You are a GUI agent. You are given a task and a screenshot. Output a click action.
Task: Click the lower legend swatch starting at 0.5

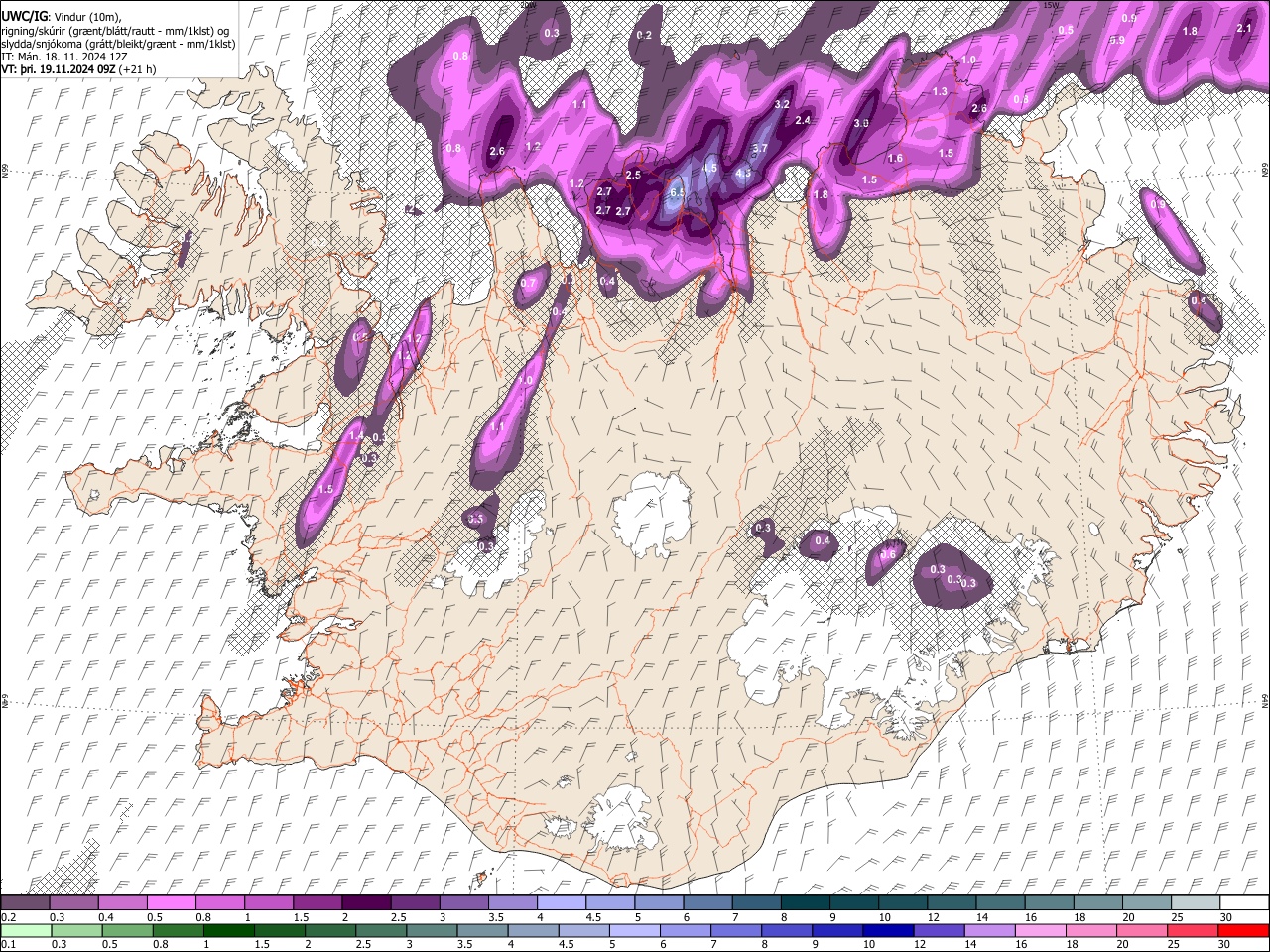(x=128, y=930)
